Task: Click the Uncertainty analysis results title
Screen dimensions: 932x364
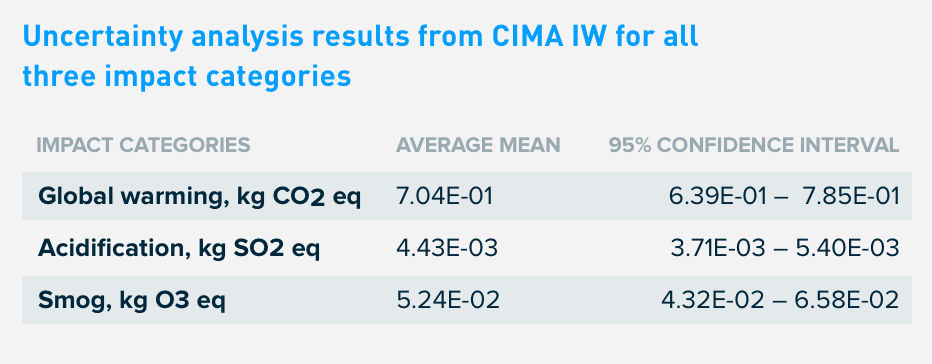Action: click(x=360, y=57)
